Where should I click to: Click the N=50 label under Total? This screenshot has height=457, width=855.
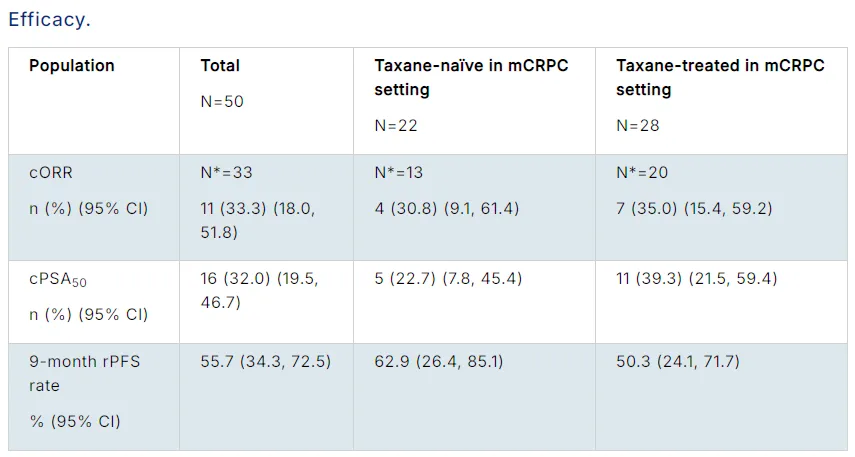[222, 101]
